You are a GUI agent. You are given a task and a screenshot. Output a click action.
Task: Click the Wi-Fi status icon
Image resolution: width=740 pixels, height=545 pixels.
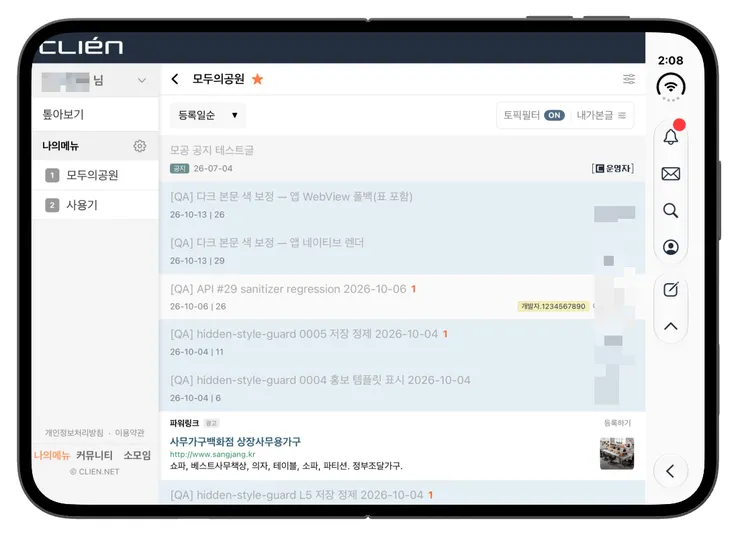[671, 86]
